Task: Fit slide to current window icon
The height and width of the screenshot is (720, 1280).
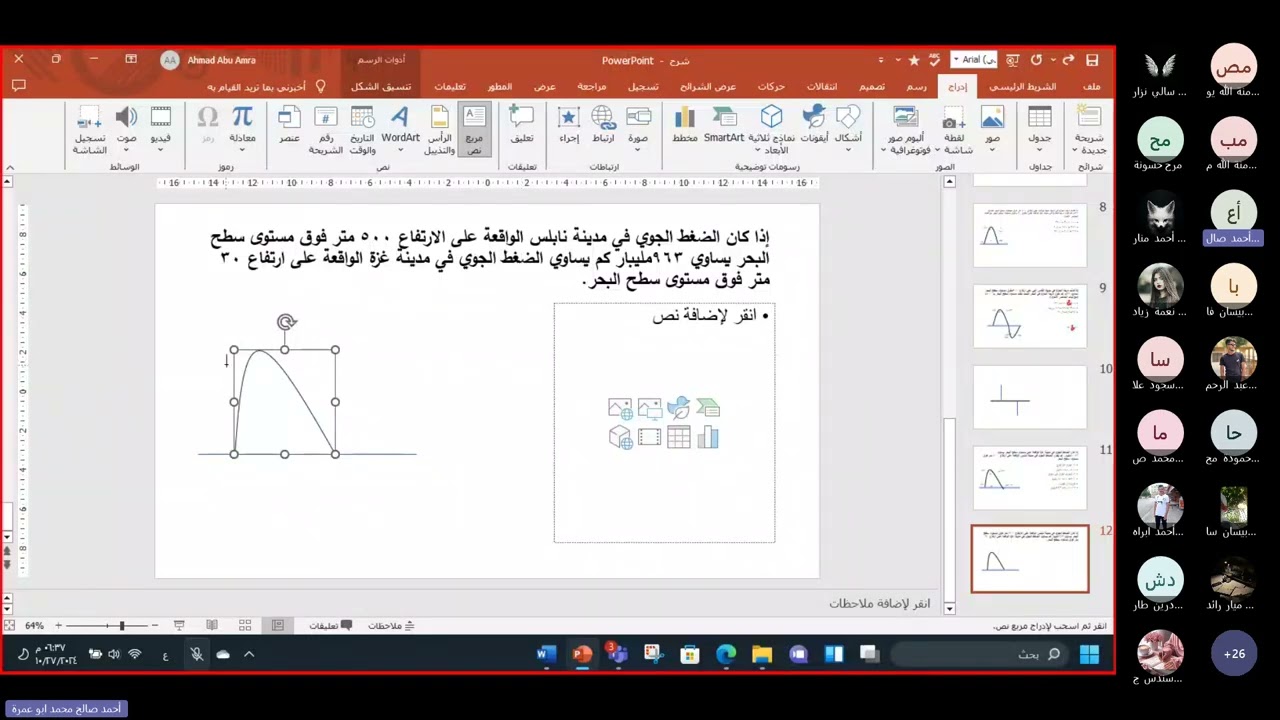Action: pos(9,626)
